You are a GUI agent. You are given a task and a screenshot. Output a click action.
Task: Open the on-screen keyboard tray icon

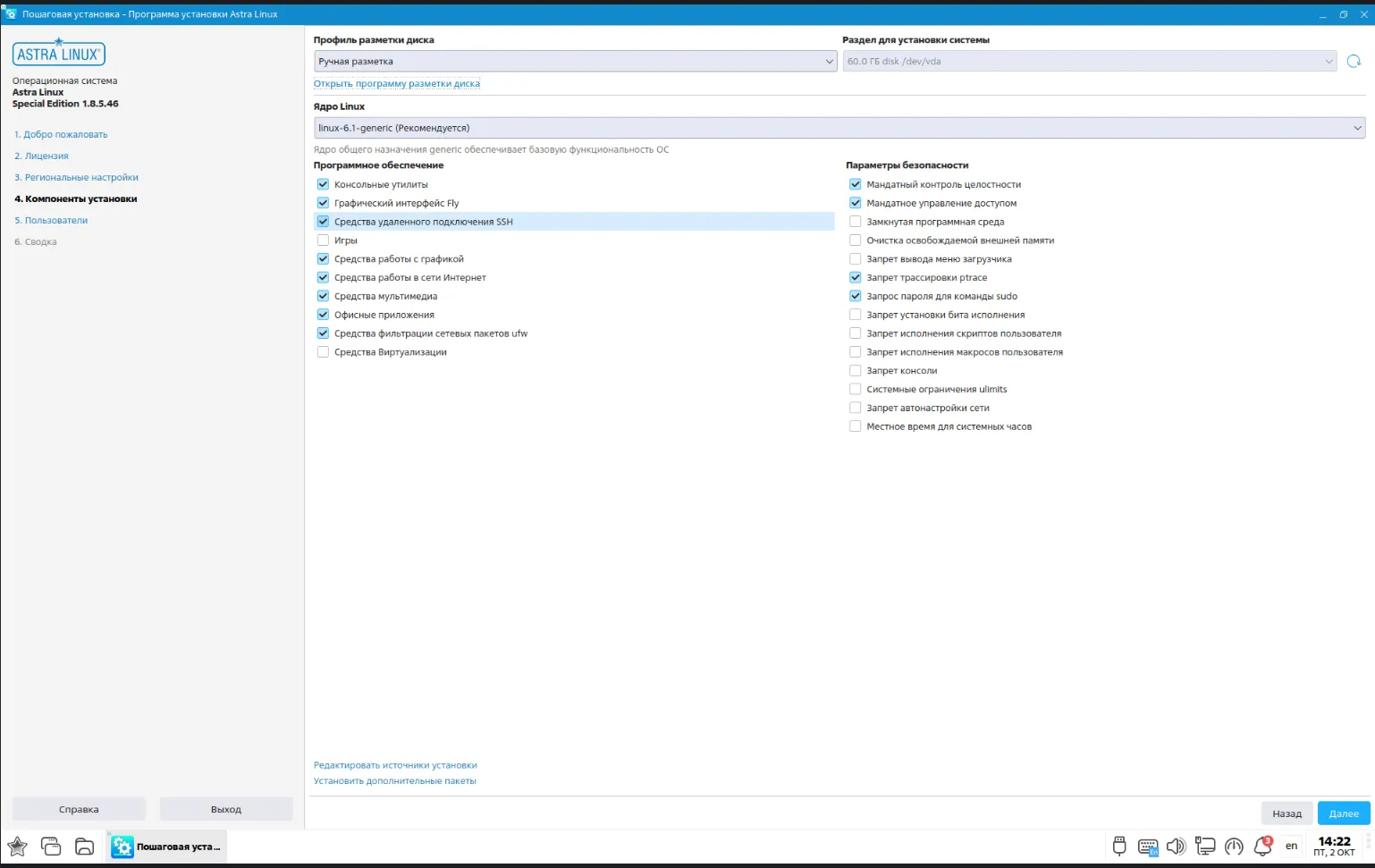tap(1148, 846)
